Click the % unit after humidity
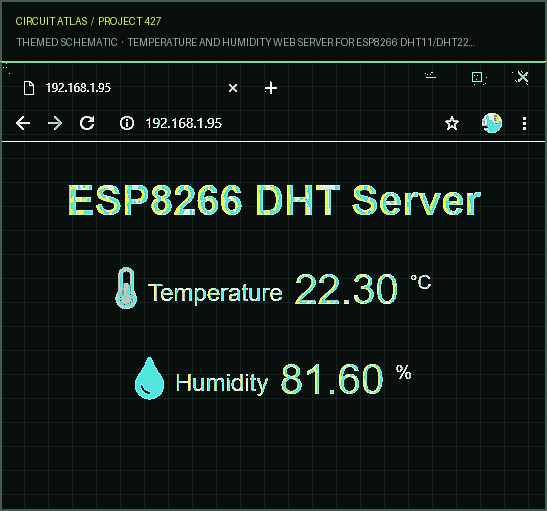The height and width of the screenshot is (511, 547). 404,372
